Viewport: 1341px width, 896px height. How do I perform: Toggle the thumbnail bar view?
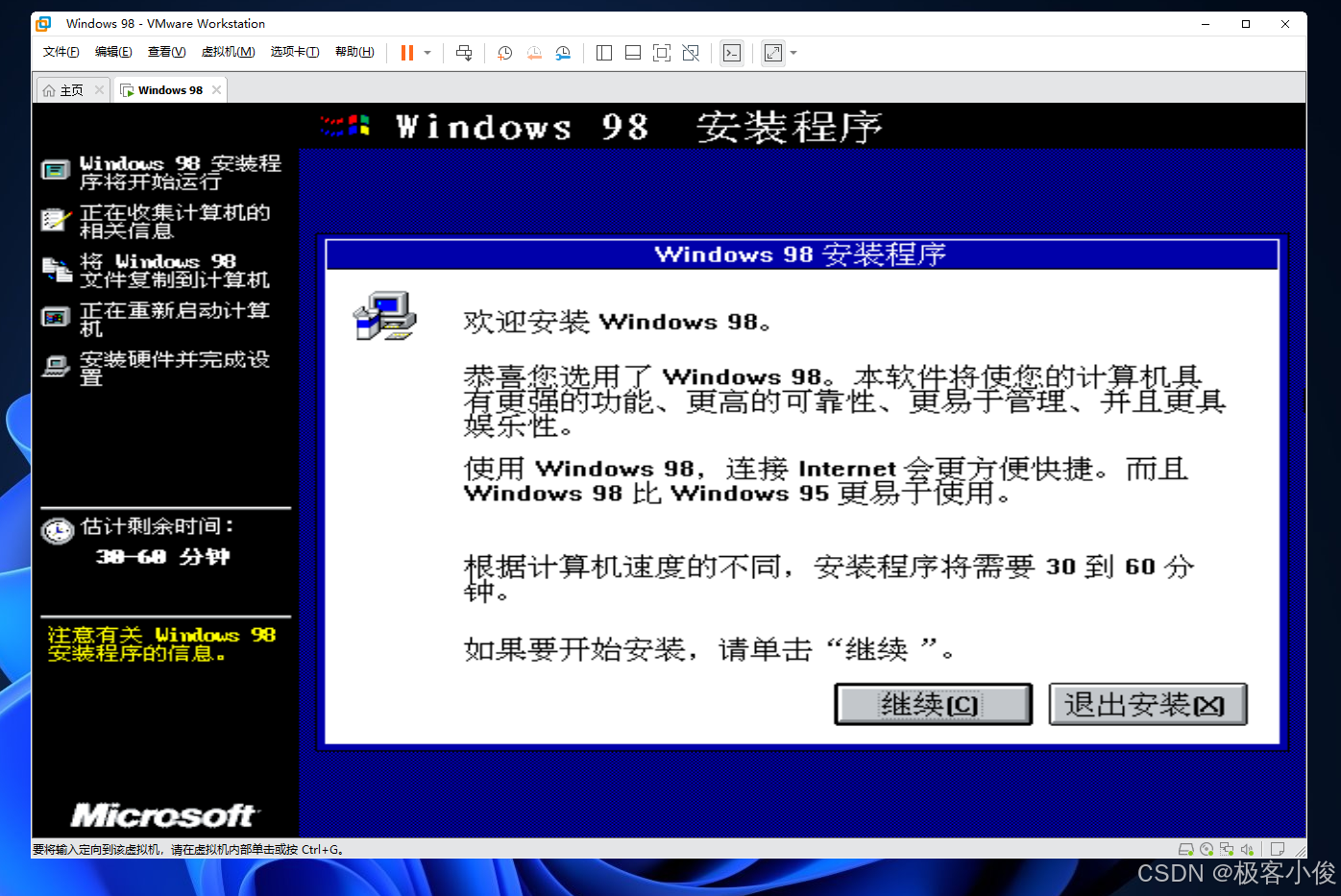click(633, 53)
